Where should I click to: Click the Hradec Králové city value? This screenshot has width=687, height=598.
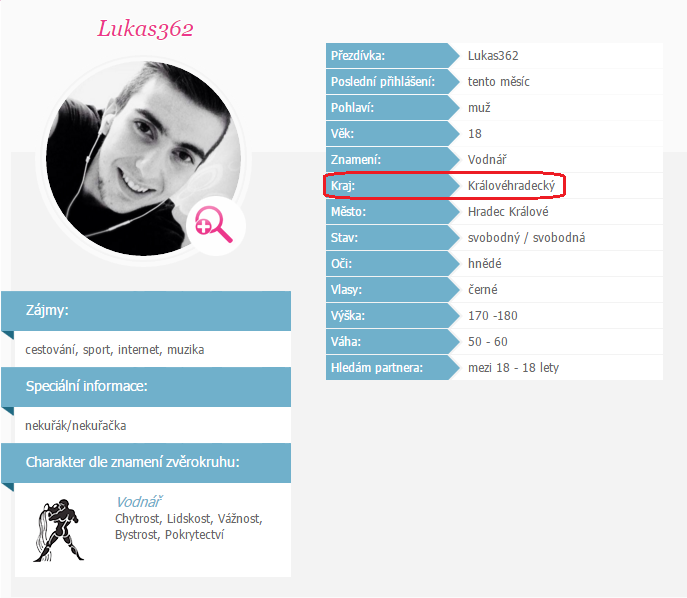pos(508,212)
